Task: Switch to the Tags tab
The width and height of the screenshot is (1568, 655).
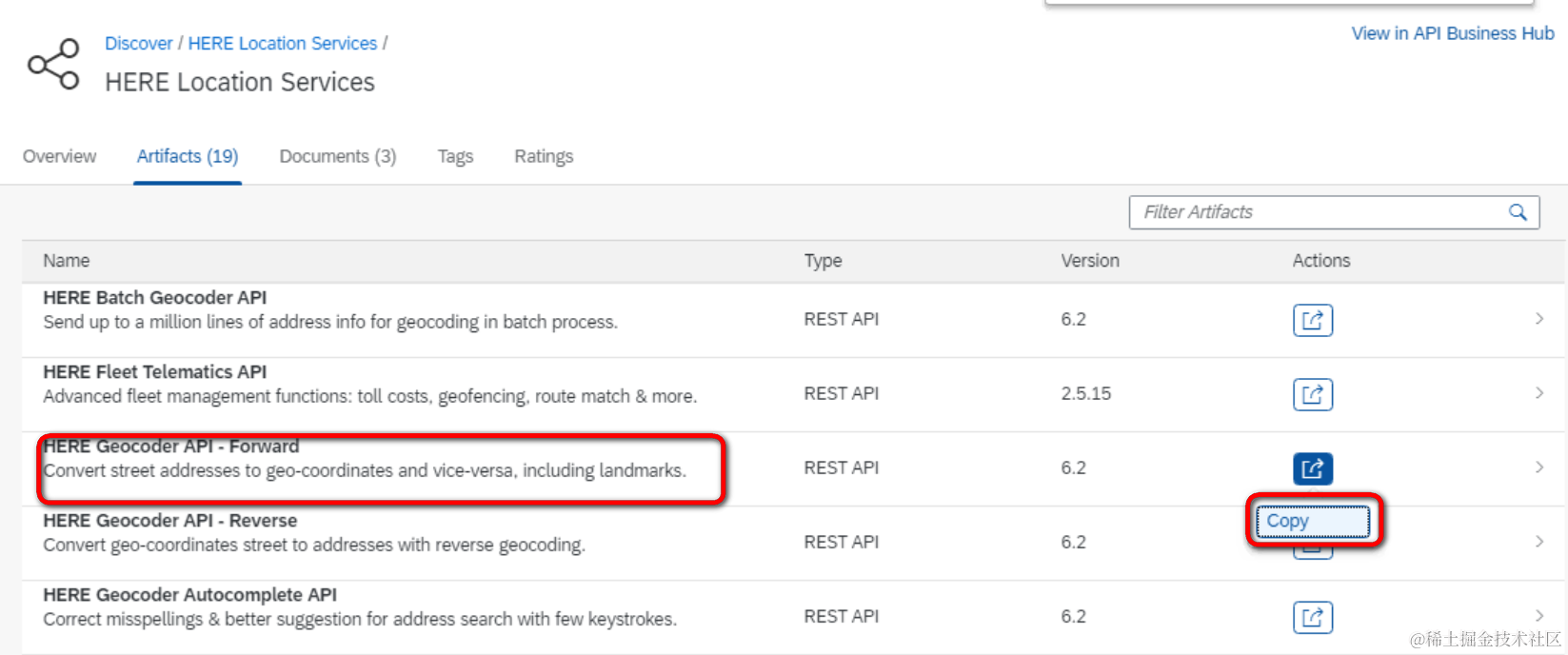Action: pyautogui.click(x=455, y=156)
